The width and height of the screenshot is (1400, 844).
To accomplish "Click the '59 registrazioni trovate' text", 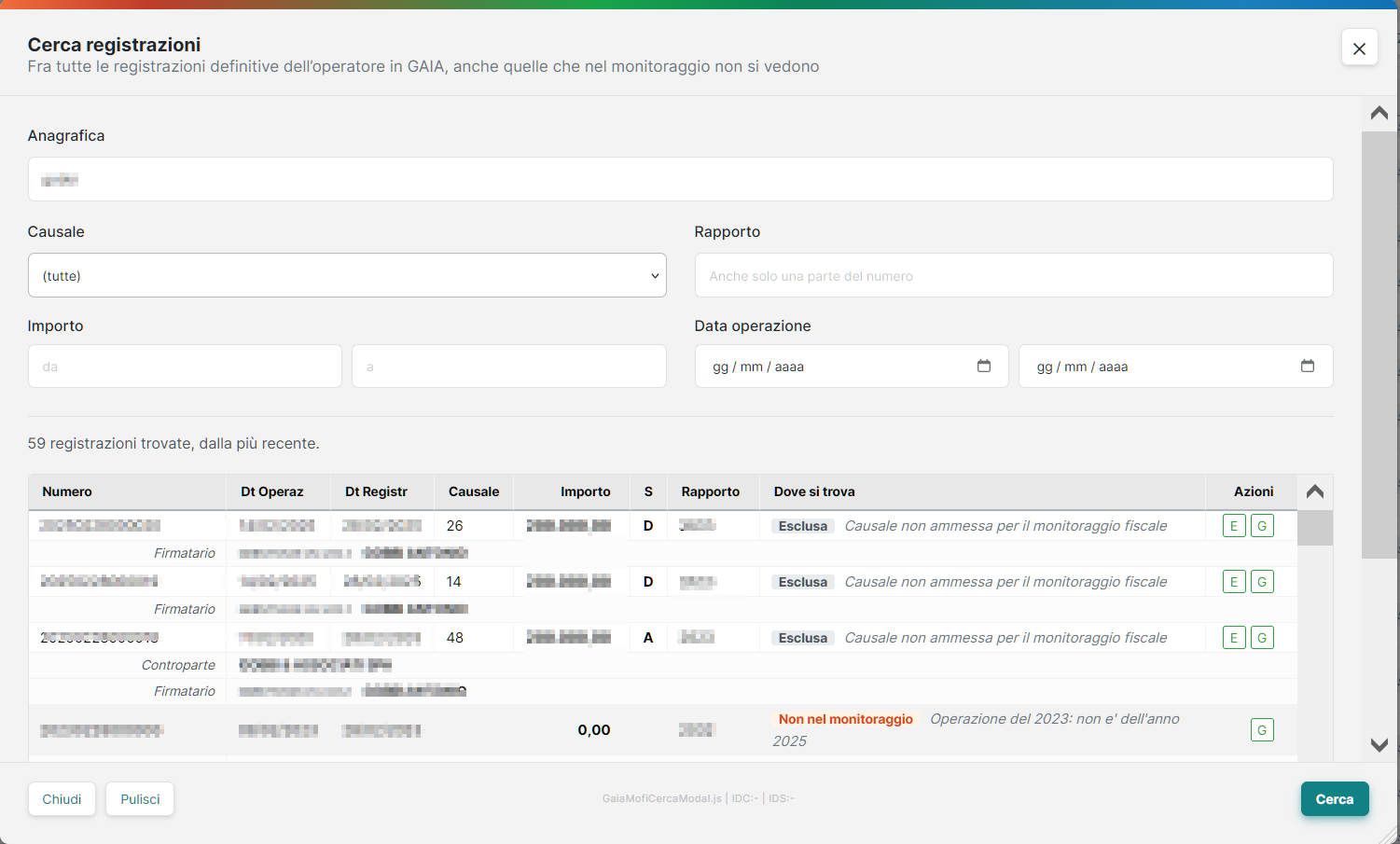I will (x=173, y=443).
